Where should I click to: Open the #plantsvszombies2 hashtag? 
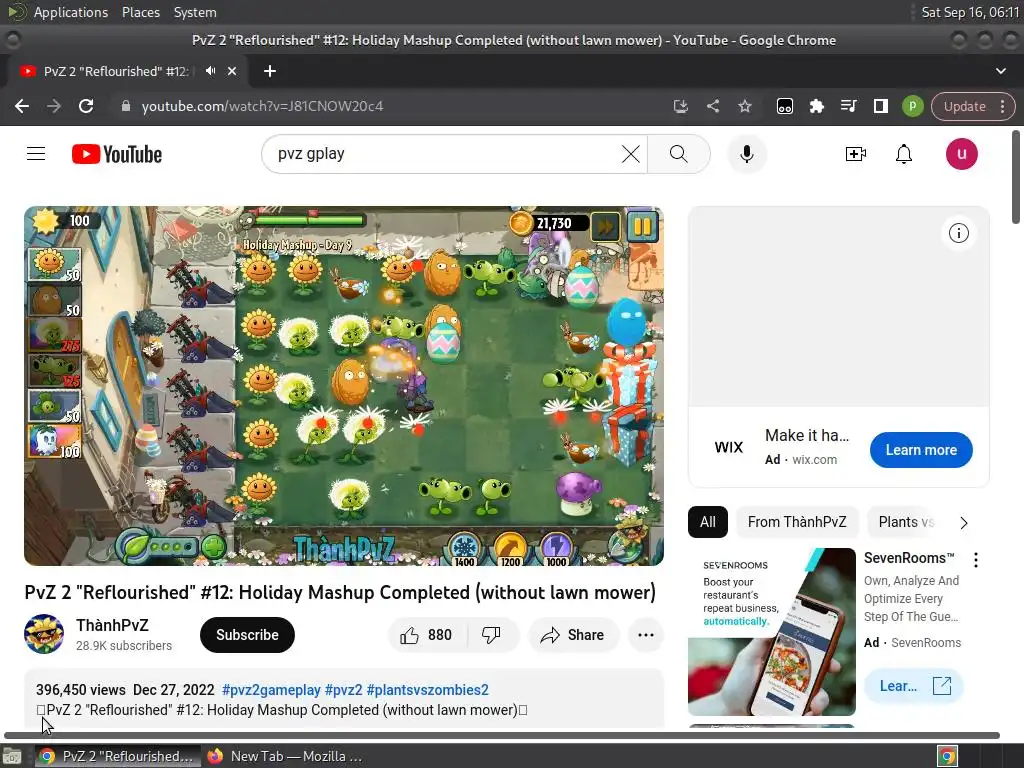point(428,690)
